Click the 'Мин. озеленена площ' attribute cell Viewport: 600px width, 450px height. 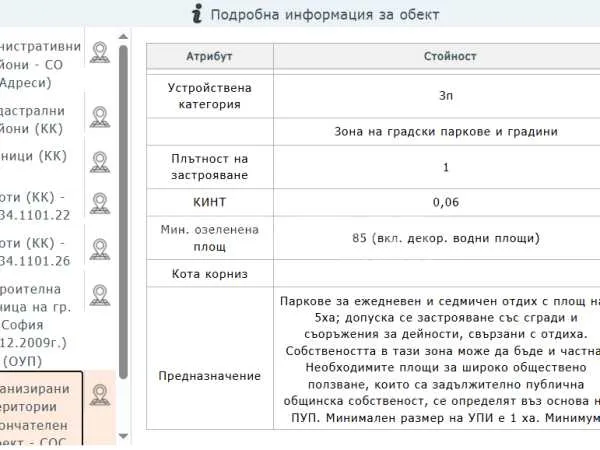(x=210, y=238)
